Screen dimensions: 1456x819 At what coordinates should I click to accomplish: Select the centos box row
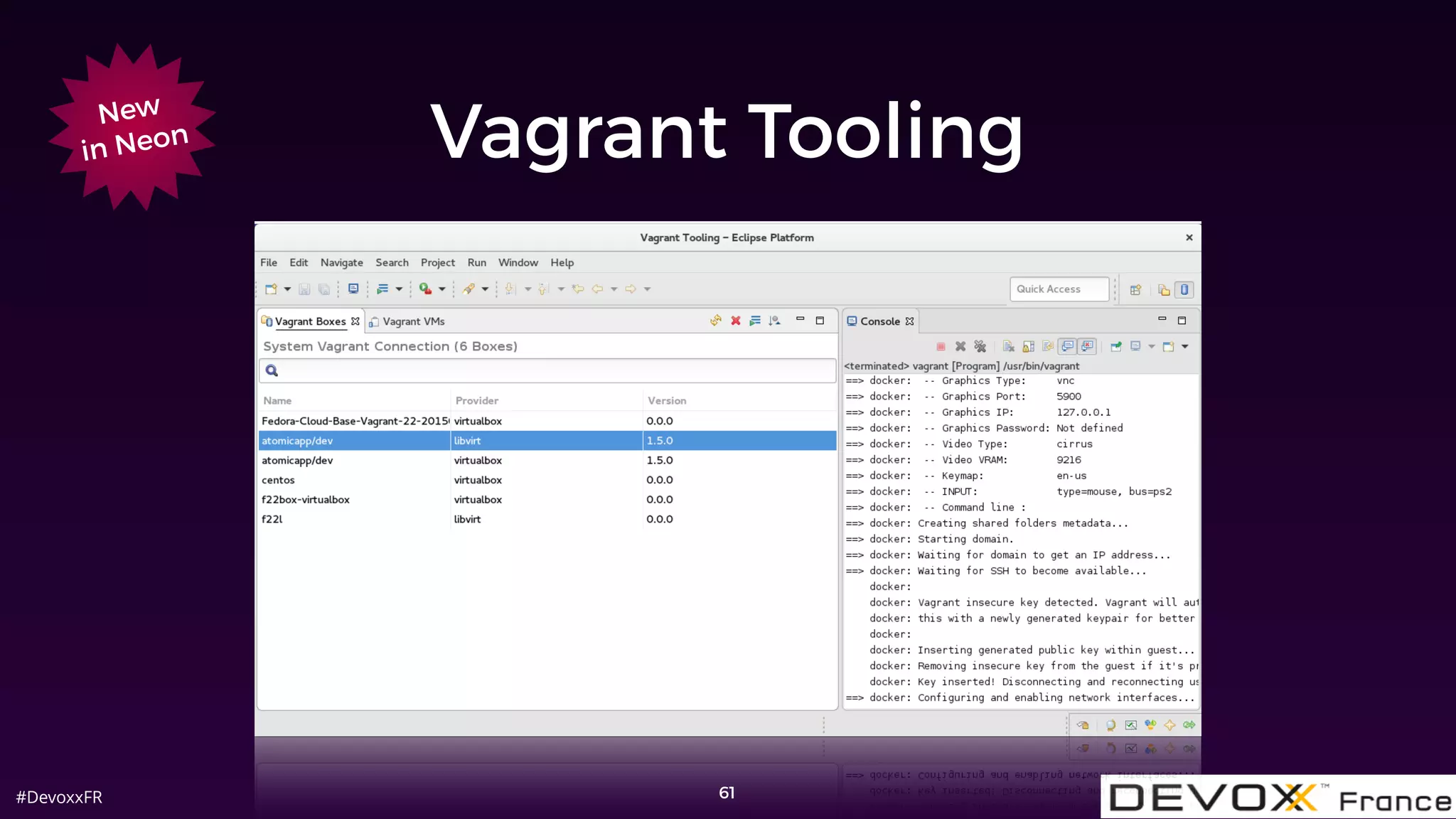point(547,480)
